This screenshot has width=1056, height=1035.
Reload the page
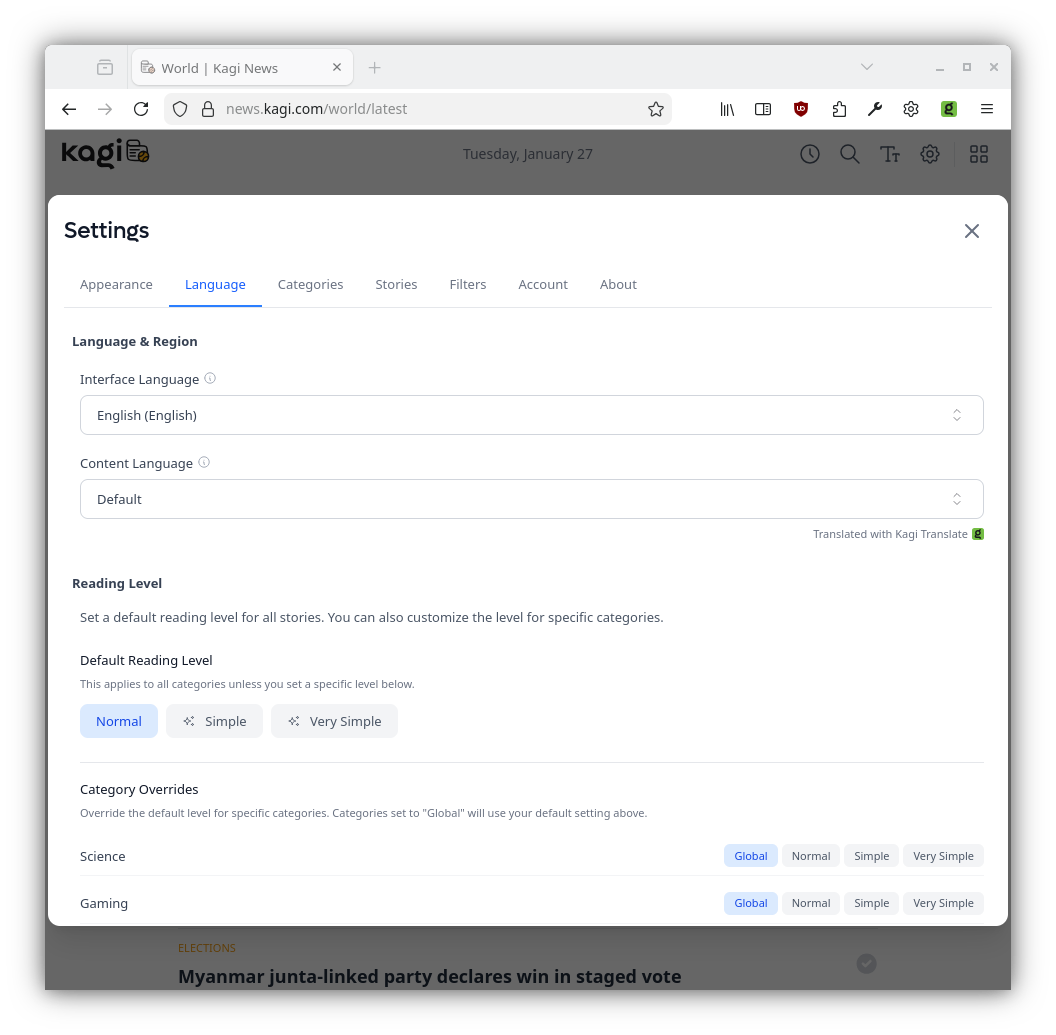tap(141, 109)
